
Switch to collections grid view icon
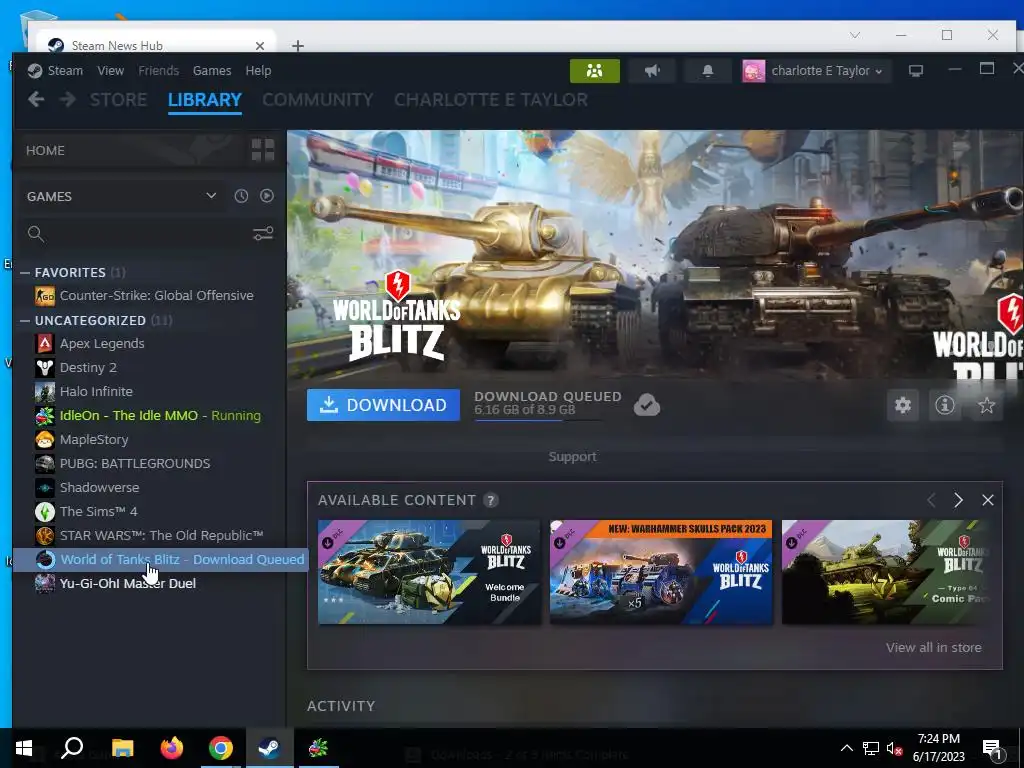tap(263, 150)
